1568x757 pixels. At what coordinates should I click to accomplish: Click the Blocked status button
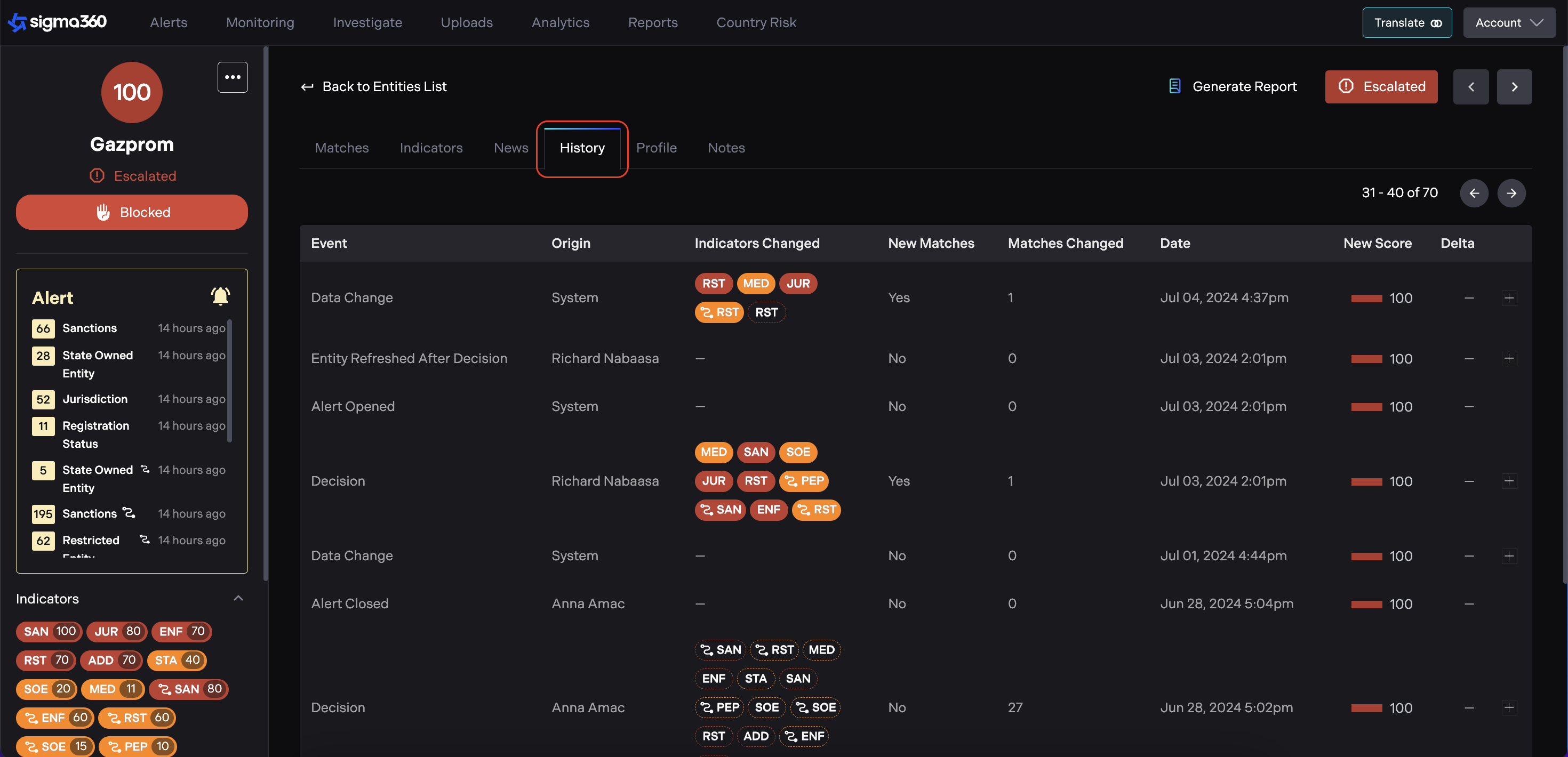(132, 212)
